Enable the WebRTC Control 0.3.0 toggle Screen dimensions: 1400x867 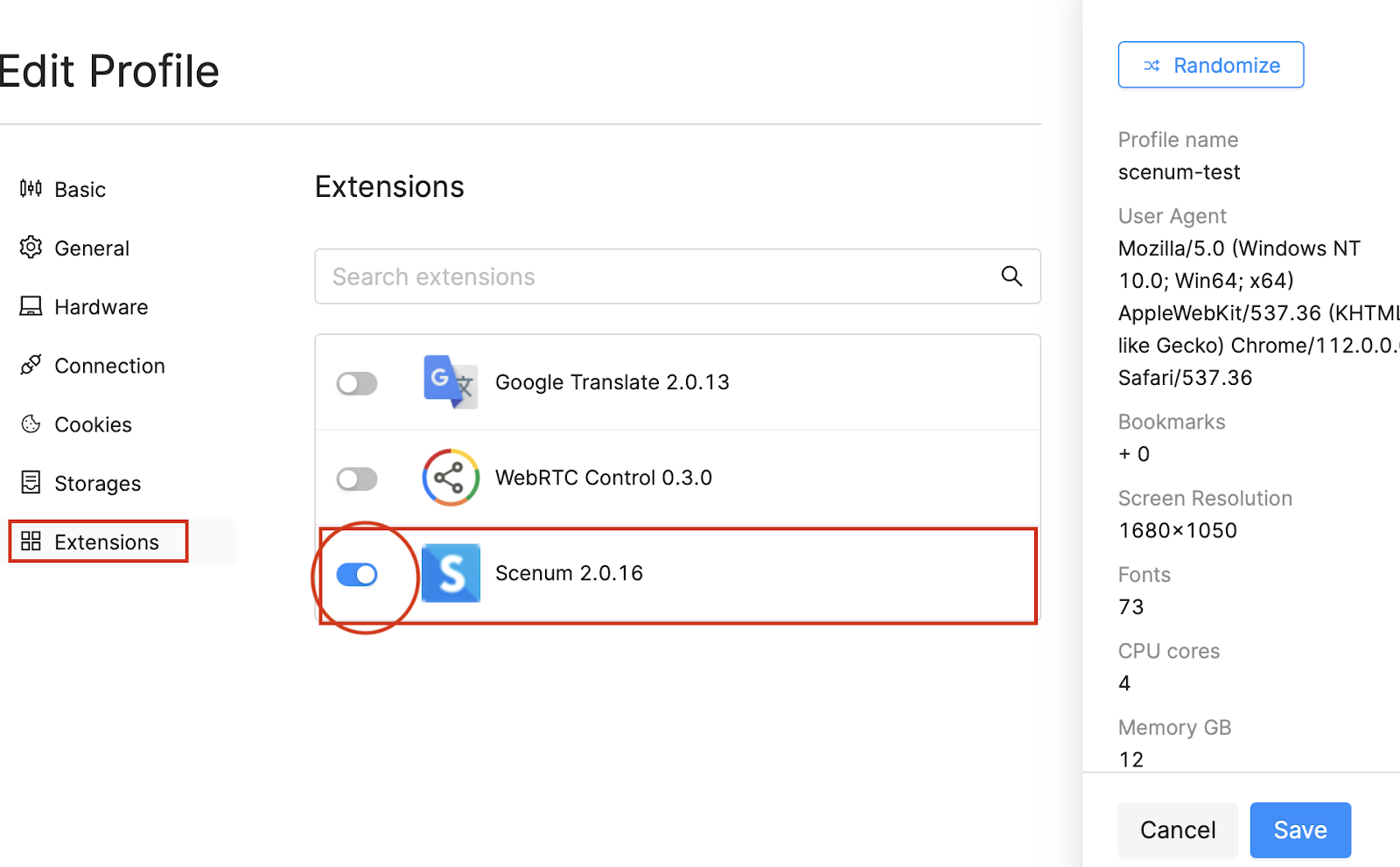point(357,479)
